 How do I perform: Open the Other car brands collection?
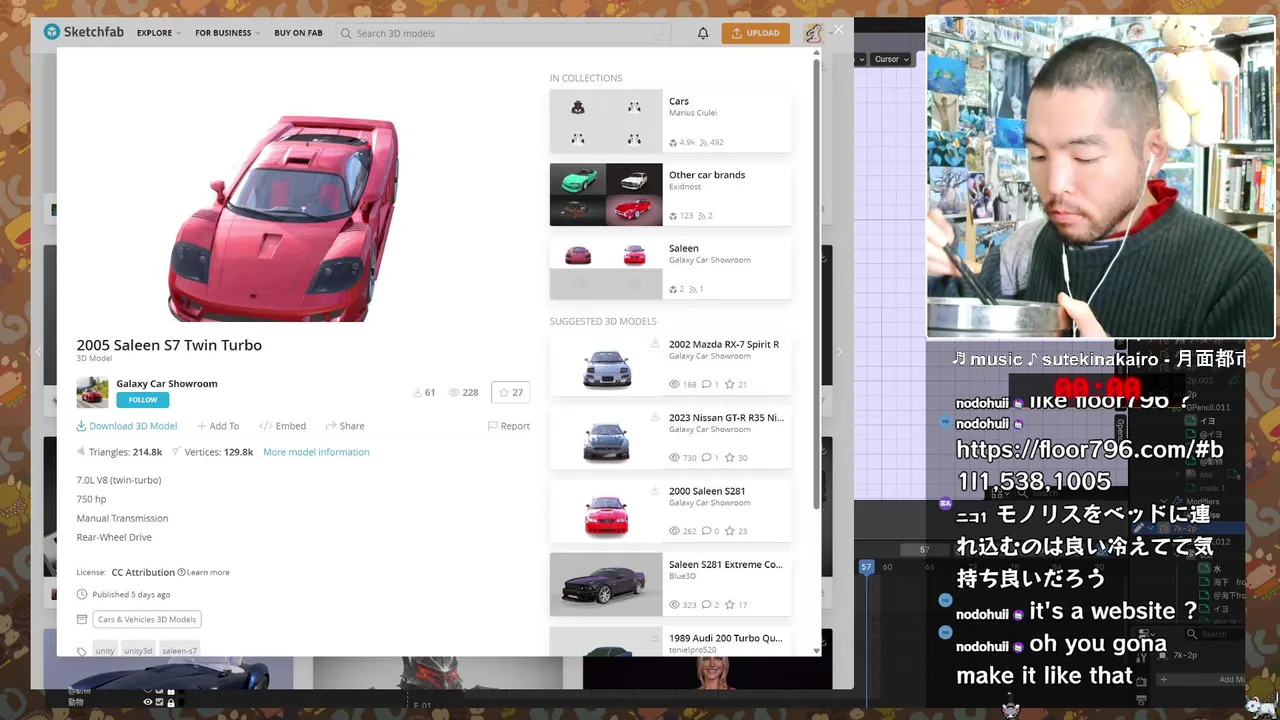[x=669, y=194]
